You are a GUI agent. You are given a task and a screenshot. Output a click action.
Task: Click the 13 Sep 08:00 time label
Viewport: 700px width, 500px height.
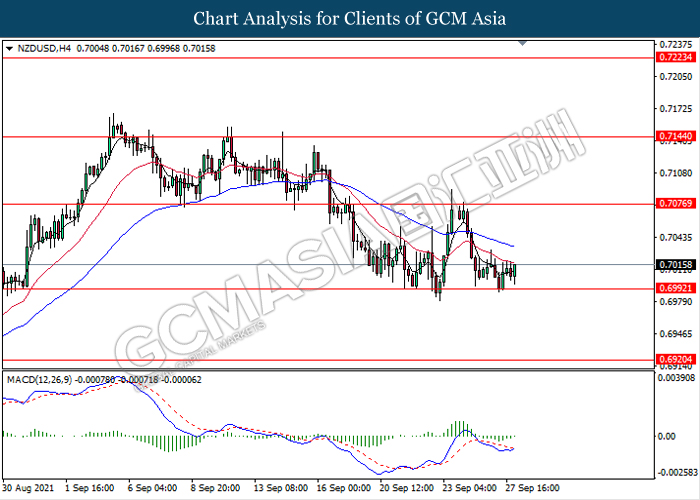[280, 488]
